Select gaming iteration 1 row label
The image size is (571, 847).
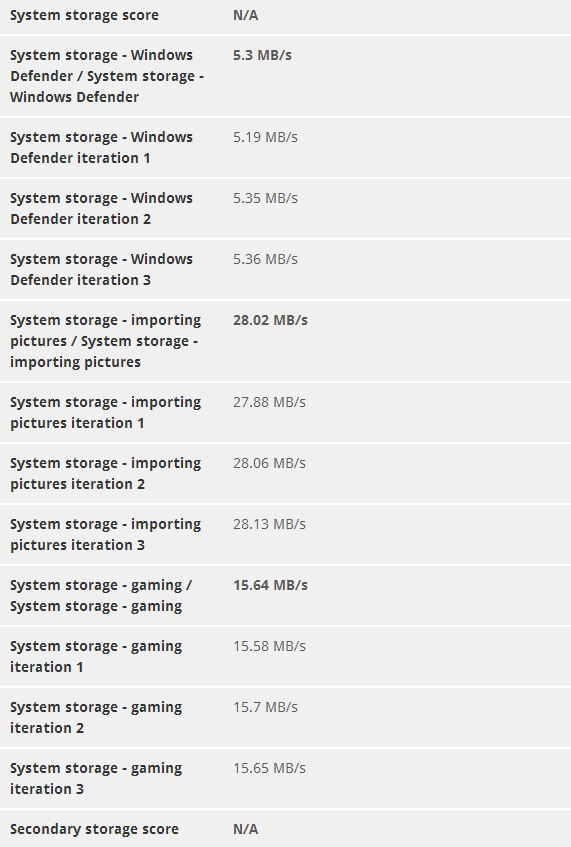point(96,657)
